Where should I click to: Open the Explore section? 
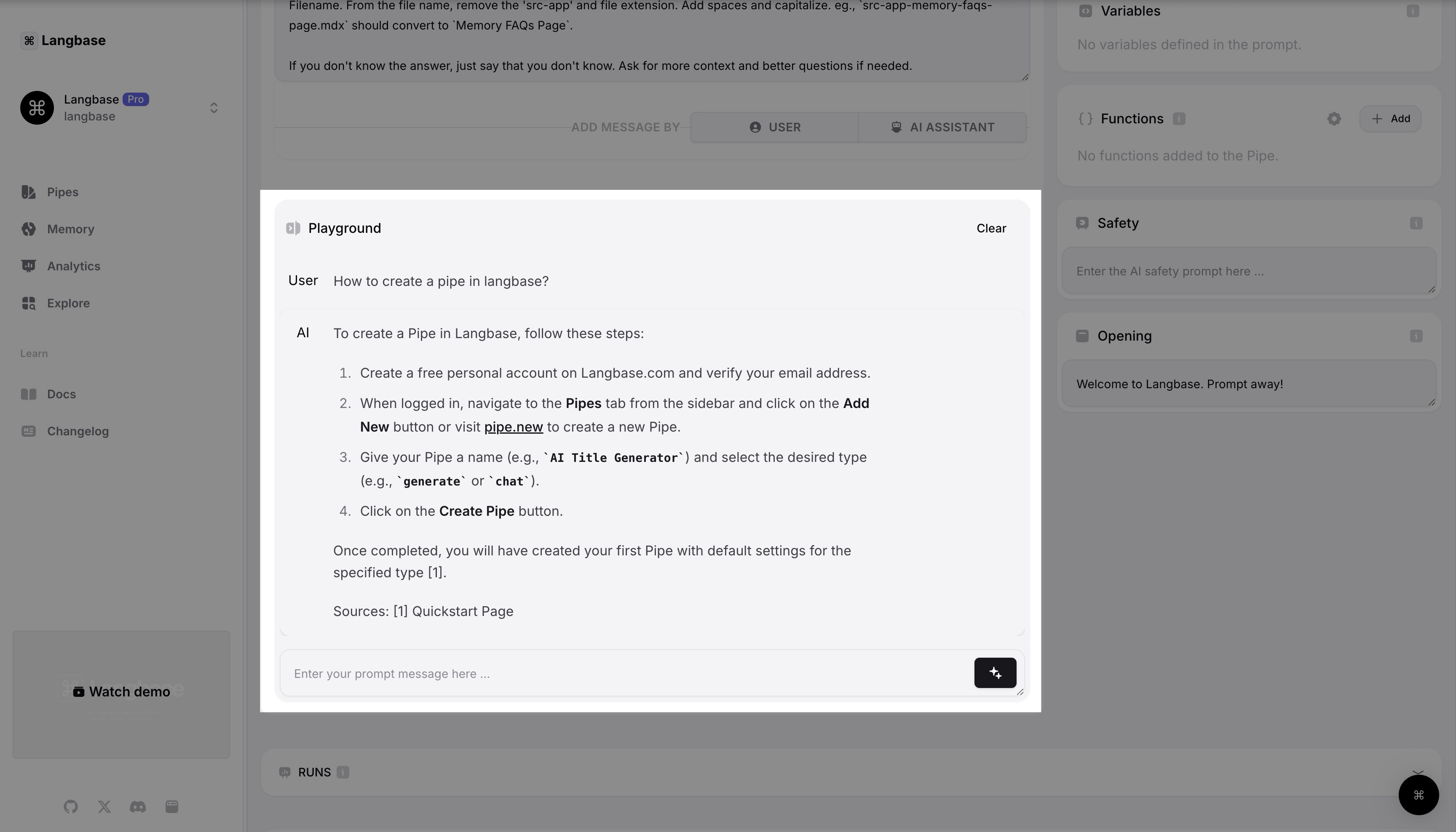68,303
